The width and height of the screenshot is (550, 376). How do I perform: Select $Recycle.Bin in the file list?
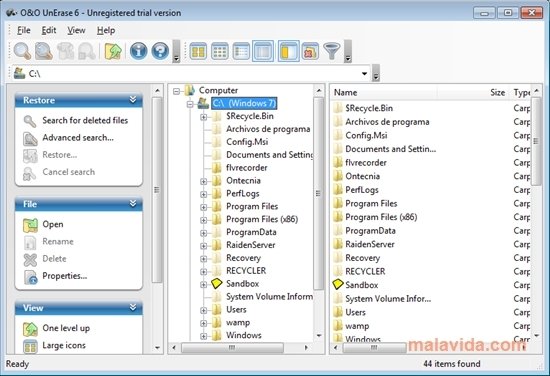[x=369, y=108]
